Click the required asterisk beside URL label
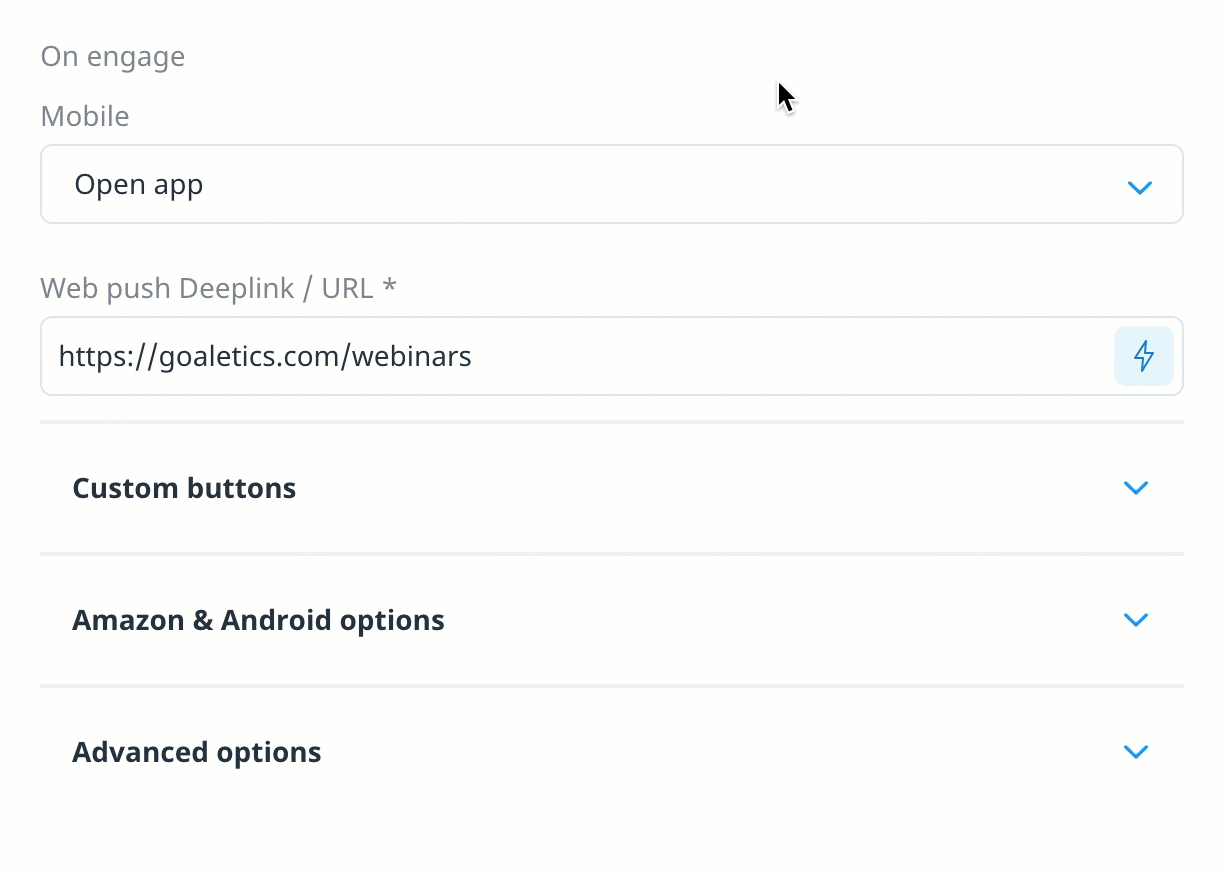Image resolution: width=1228 pixels, height=872 pixels. click(390, 286)
